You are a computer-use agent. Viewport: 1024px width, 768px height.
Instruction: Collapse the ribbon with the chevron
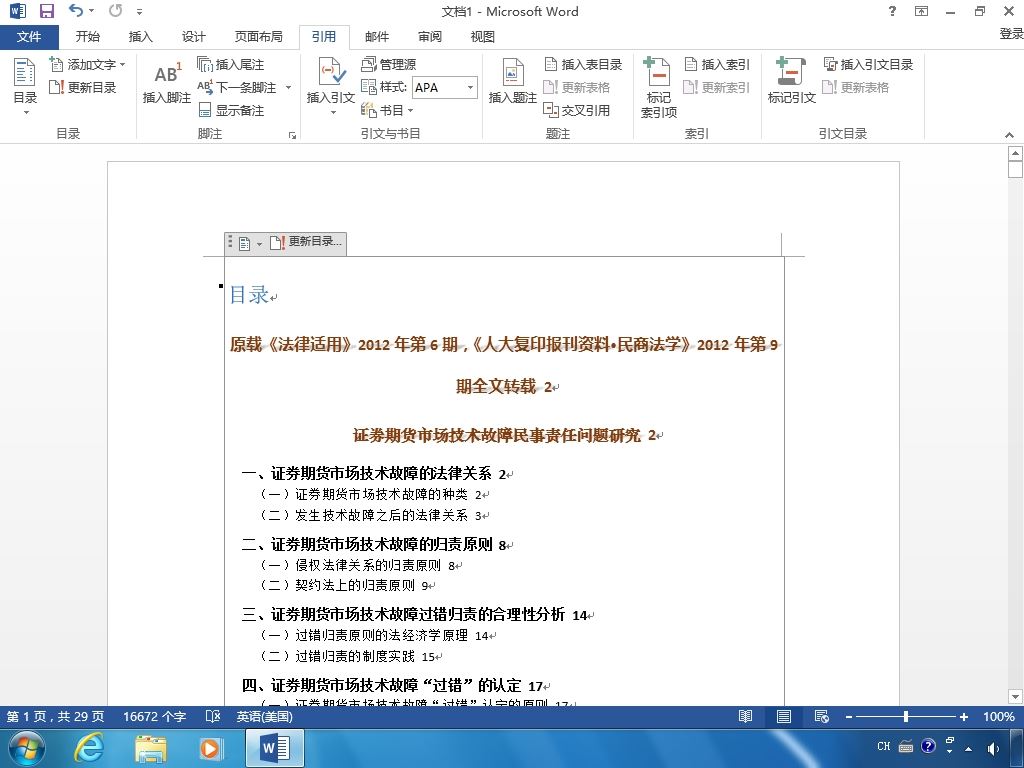click(1010, 135)
